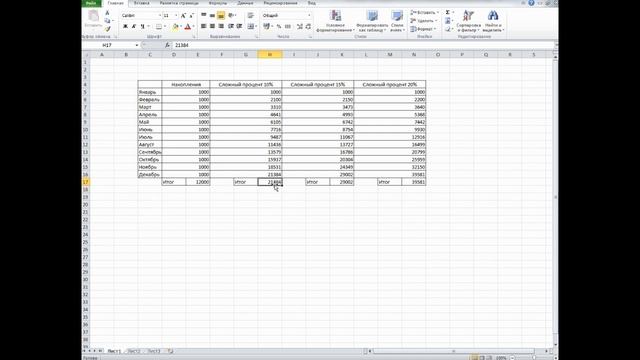Click the Format Painter brush icon
This screenshot has width=640, height=360.
(107, 29)
